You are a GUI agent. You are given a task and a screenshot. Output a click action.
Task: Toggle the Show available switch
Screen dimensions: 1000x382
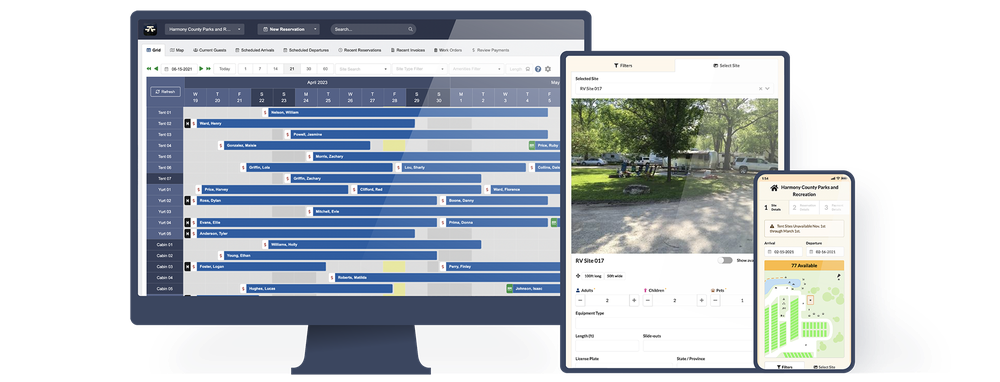(724, 260)
